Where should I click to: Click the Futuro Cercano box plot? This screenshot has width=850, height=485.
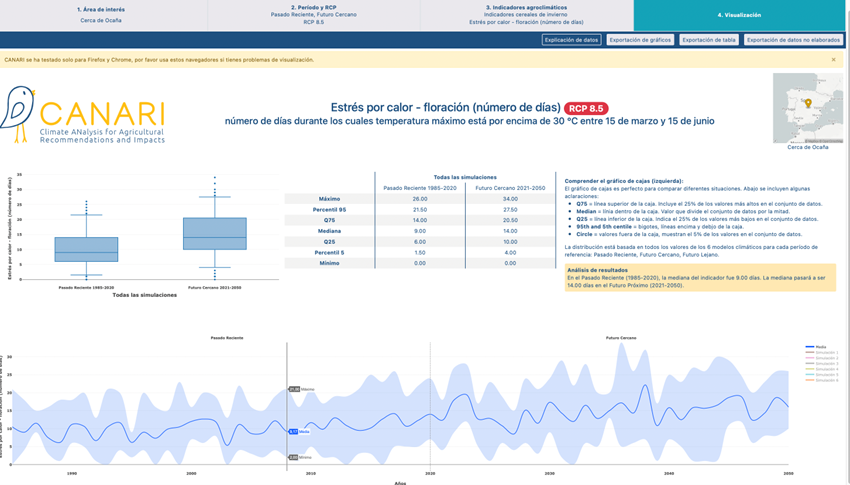pos(215,234)
